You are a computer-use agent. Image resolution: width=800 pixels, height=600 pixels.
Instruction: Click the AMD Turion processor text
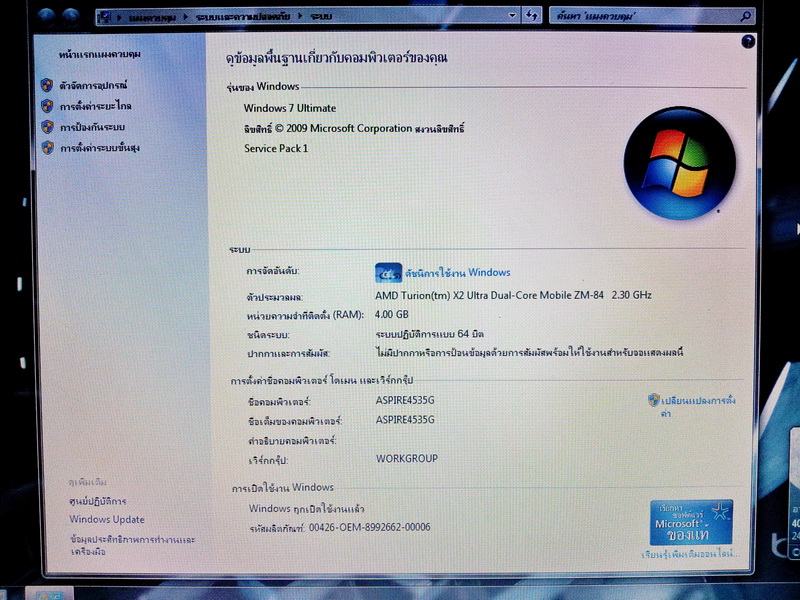click(513, 295)
